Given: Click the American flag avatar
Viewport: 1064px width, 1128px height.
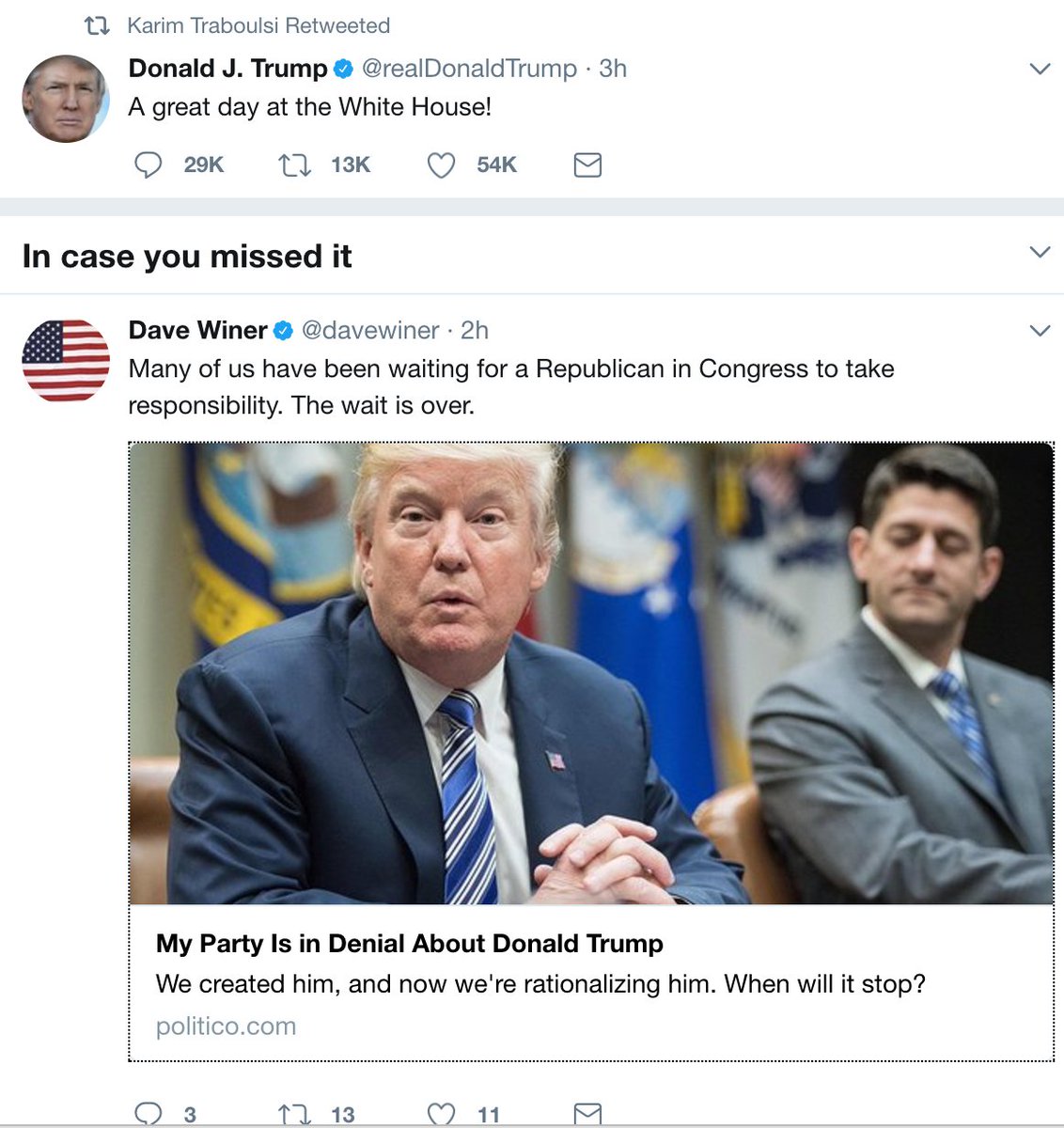Looking at the screenshot, I should pyautogui.click(x=66, y=360).
